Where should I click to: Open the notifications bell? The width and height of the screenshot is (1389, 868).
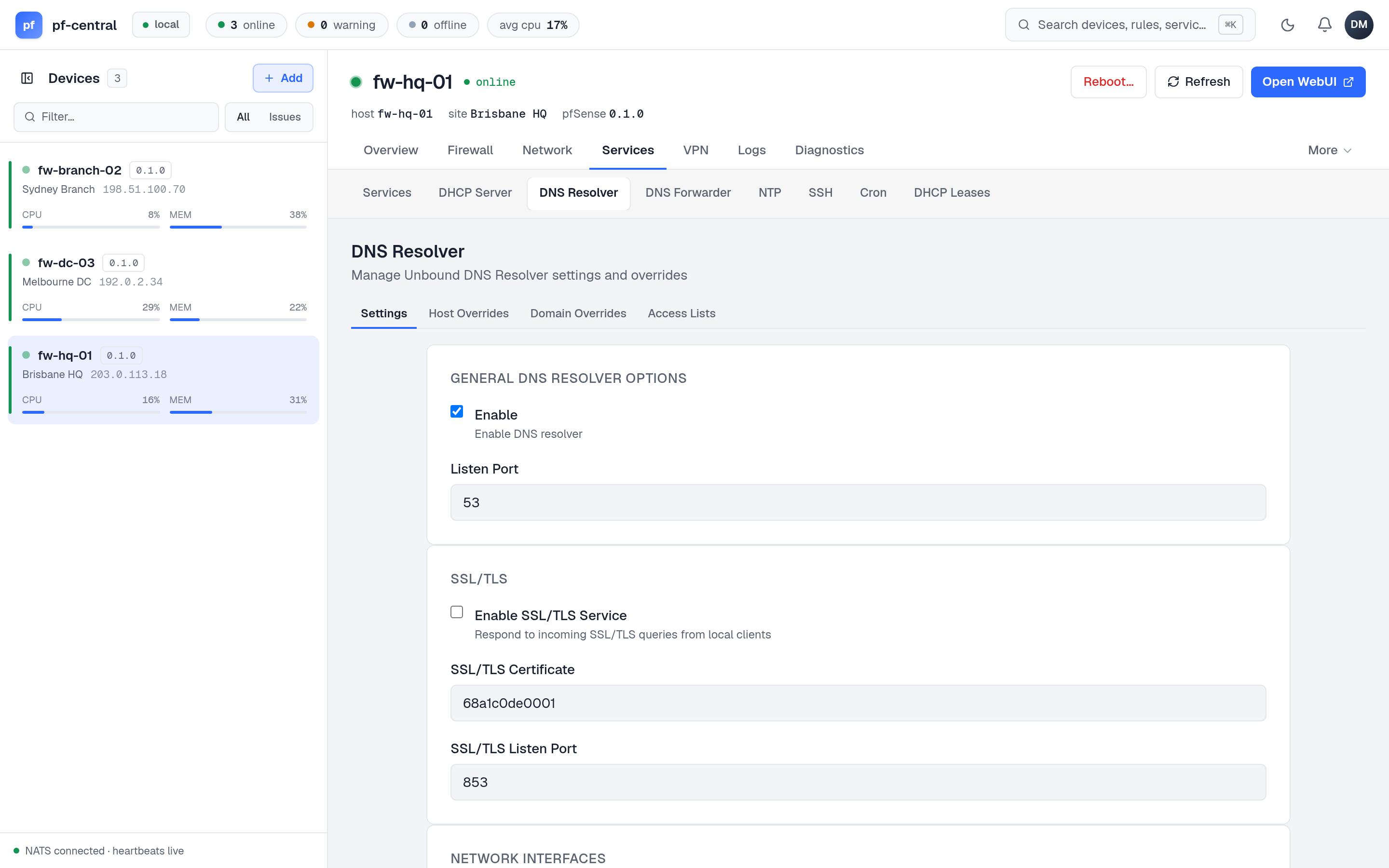pos(1325,25)
